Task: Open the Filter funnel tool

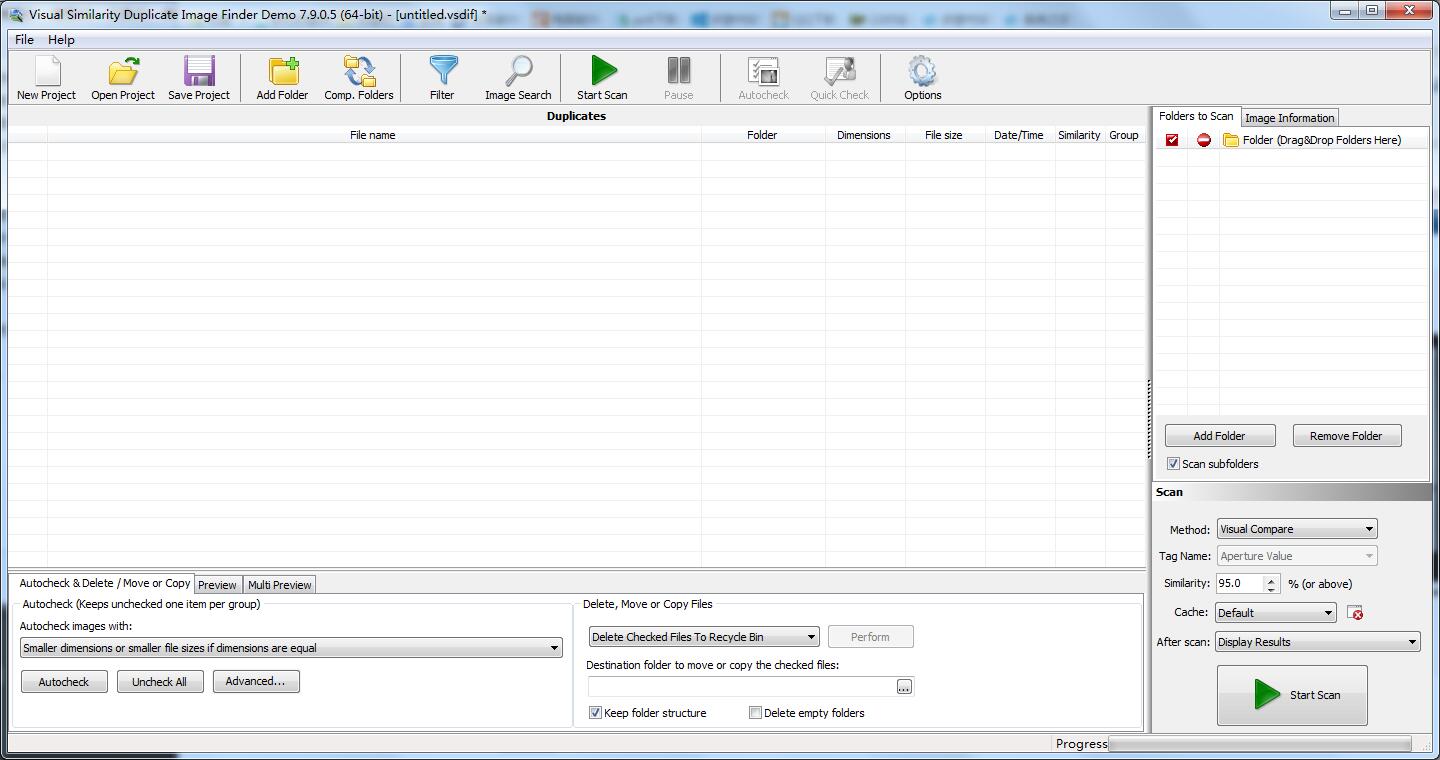Action: [442, 78]
